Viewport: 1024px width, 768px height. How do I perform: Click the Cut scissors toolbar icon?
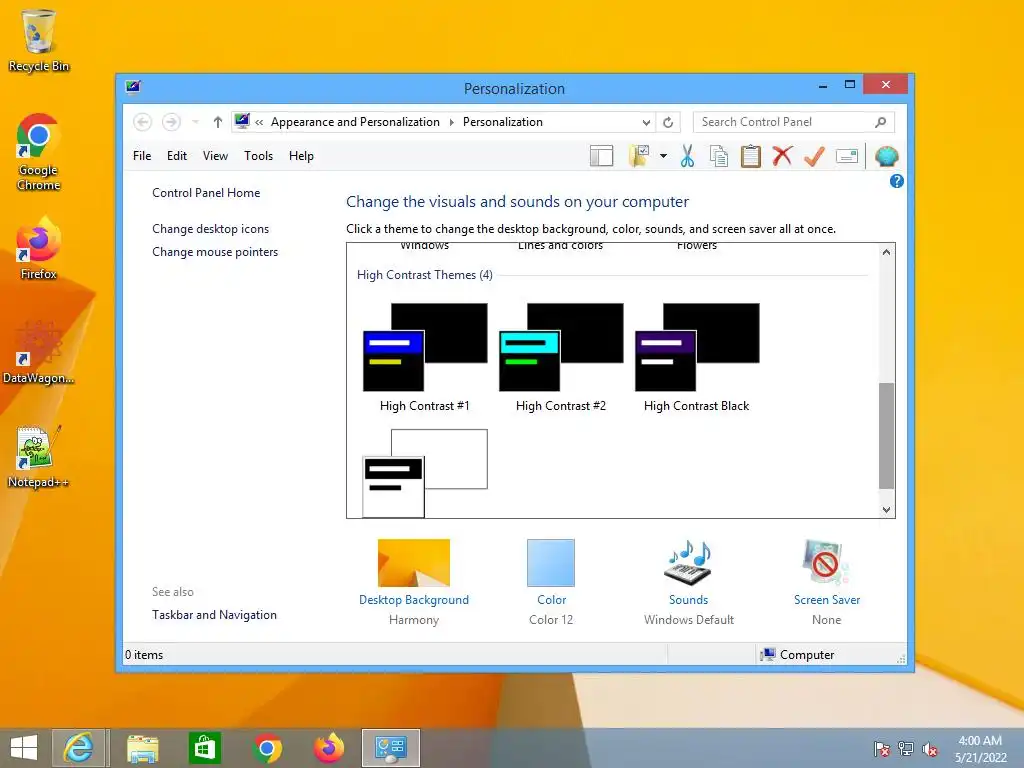coord(687,156)
